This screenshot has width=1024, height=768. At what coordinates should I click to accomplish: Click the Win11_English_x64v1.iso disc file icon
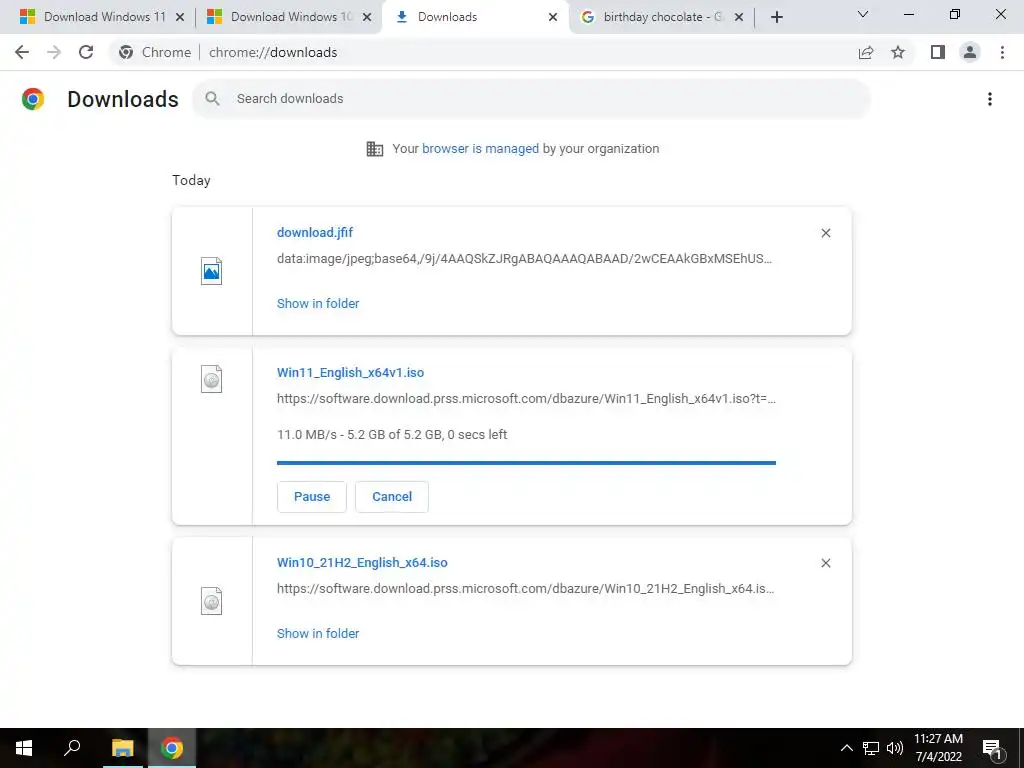212,379
